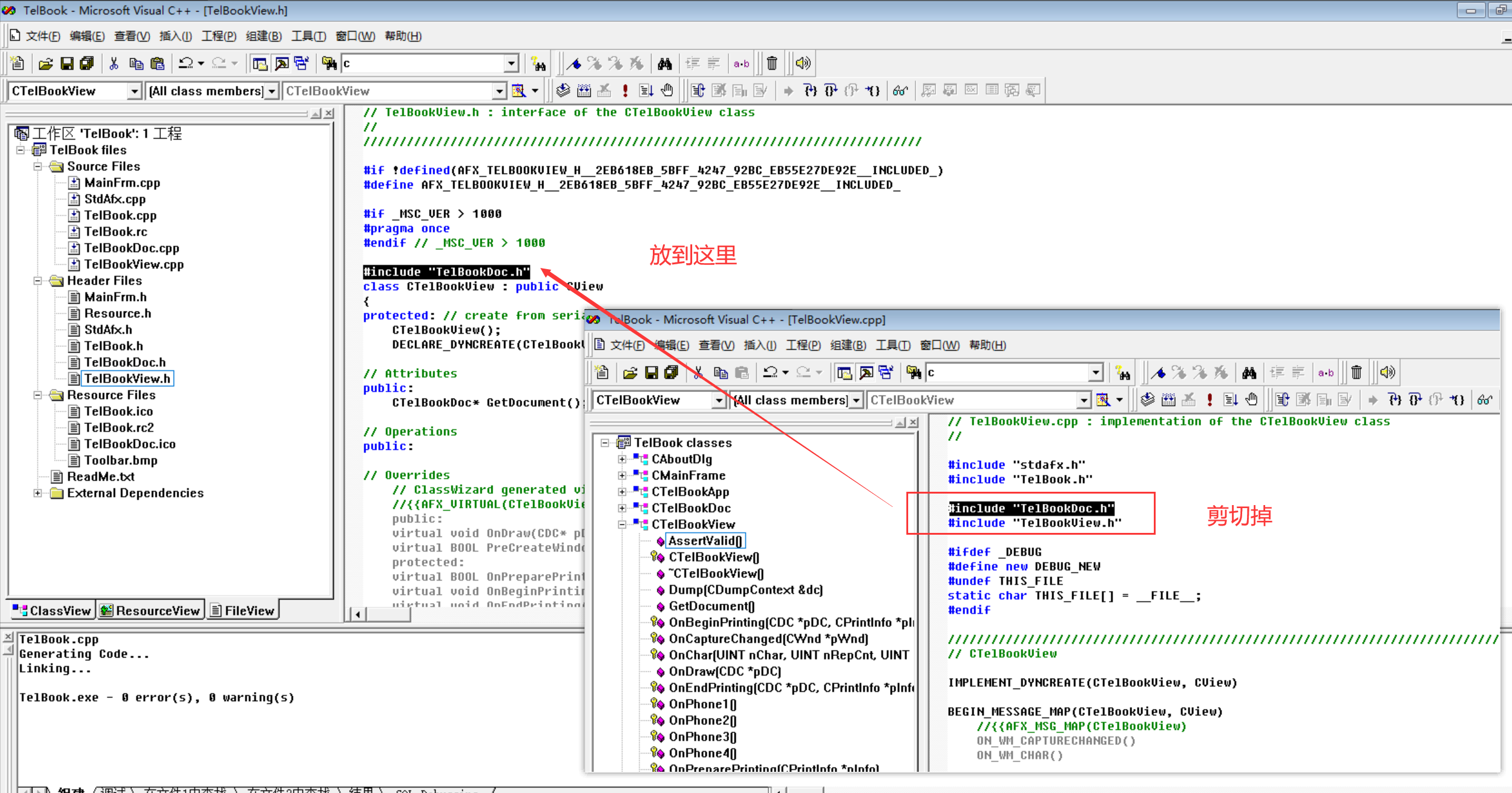
Task: Click Save All icon in TelBookView.h window
Action: click(x=87, y=63)
